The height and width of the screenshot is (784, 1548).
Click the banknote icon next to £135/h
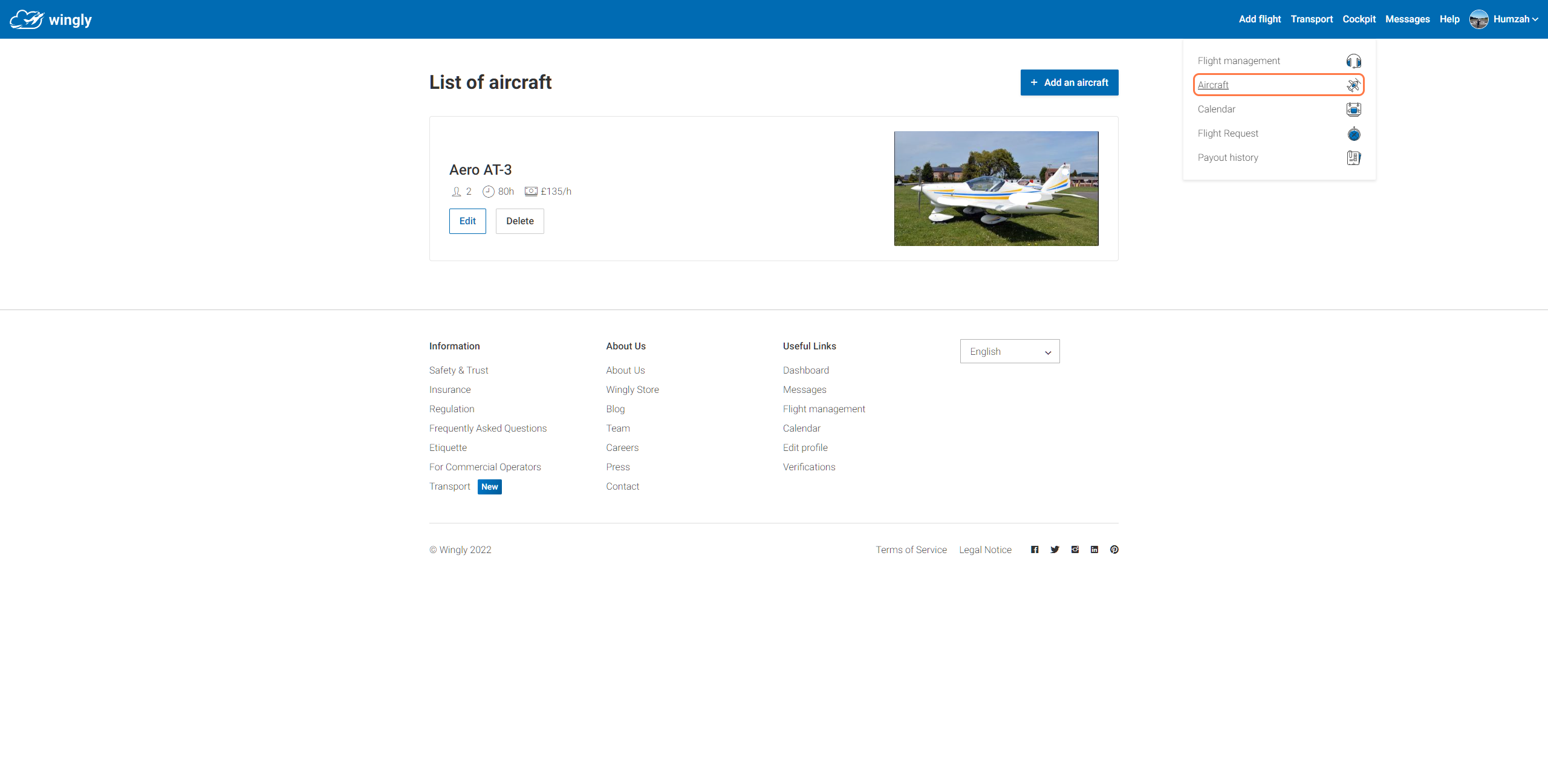531,192
